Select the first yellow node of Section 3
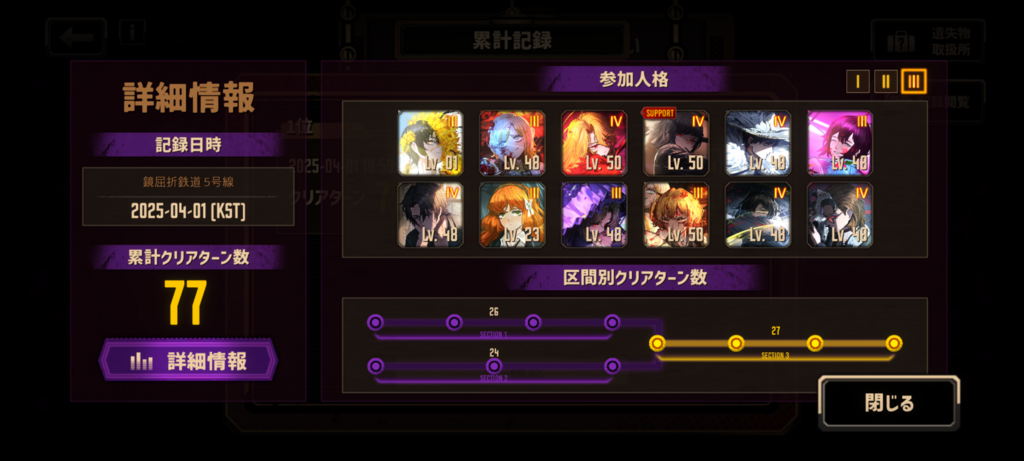Screen dimensions: 1024x461 click(657, 343)
